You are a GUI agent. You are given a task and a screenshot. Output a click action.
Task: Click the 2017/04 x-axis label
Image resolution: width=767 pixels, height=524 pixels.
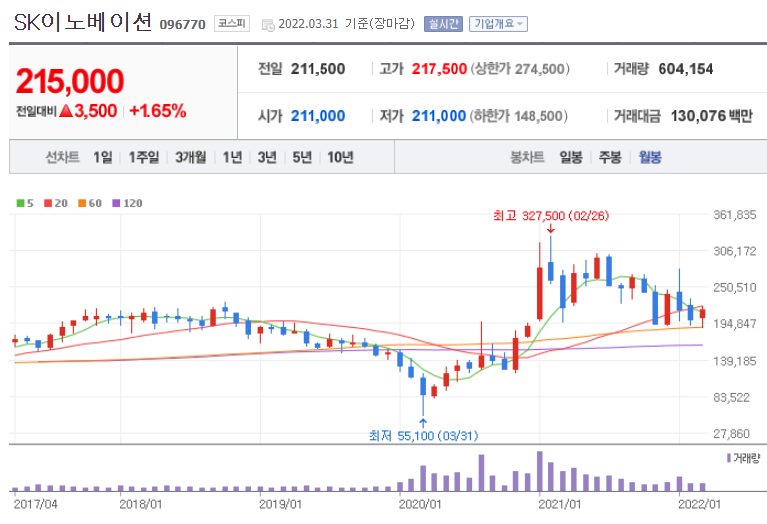[35, 504]
